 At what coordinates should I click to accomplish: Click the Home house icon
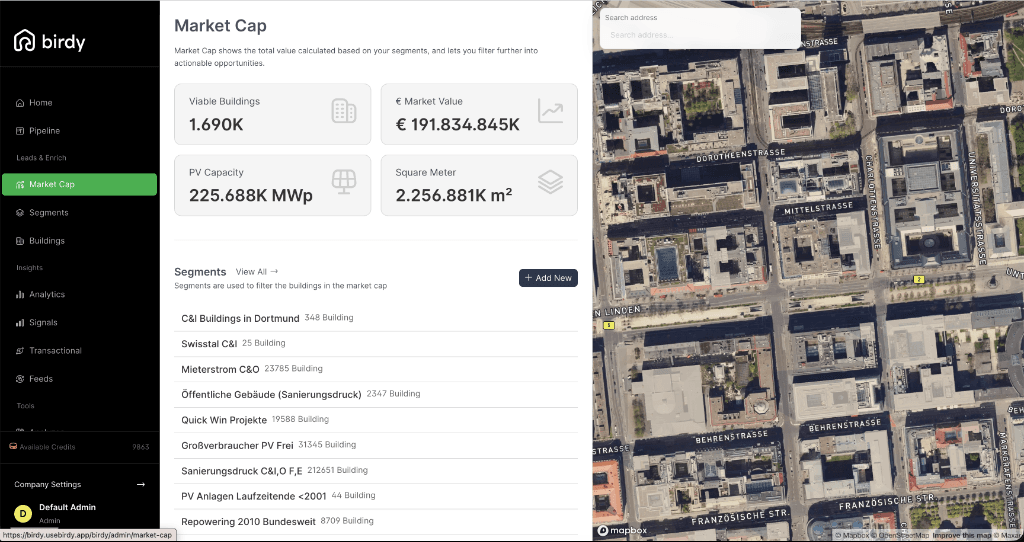pyautogui.click(x=20, y=103)
